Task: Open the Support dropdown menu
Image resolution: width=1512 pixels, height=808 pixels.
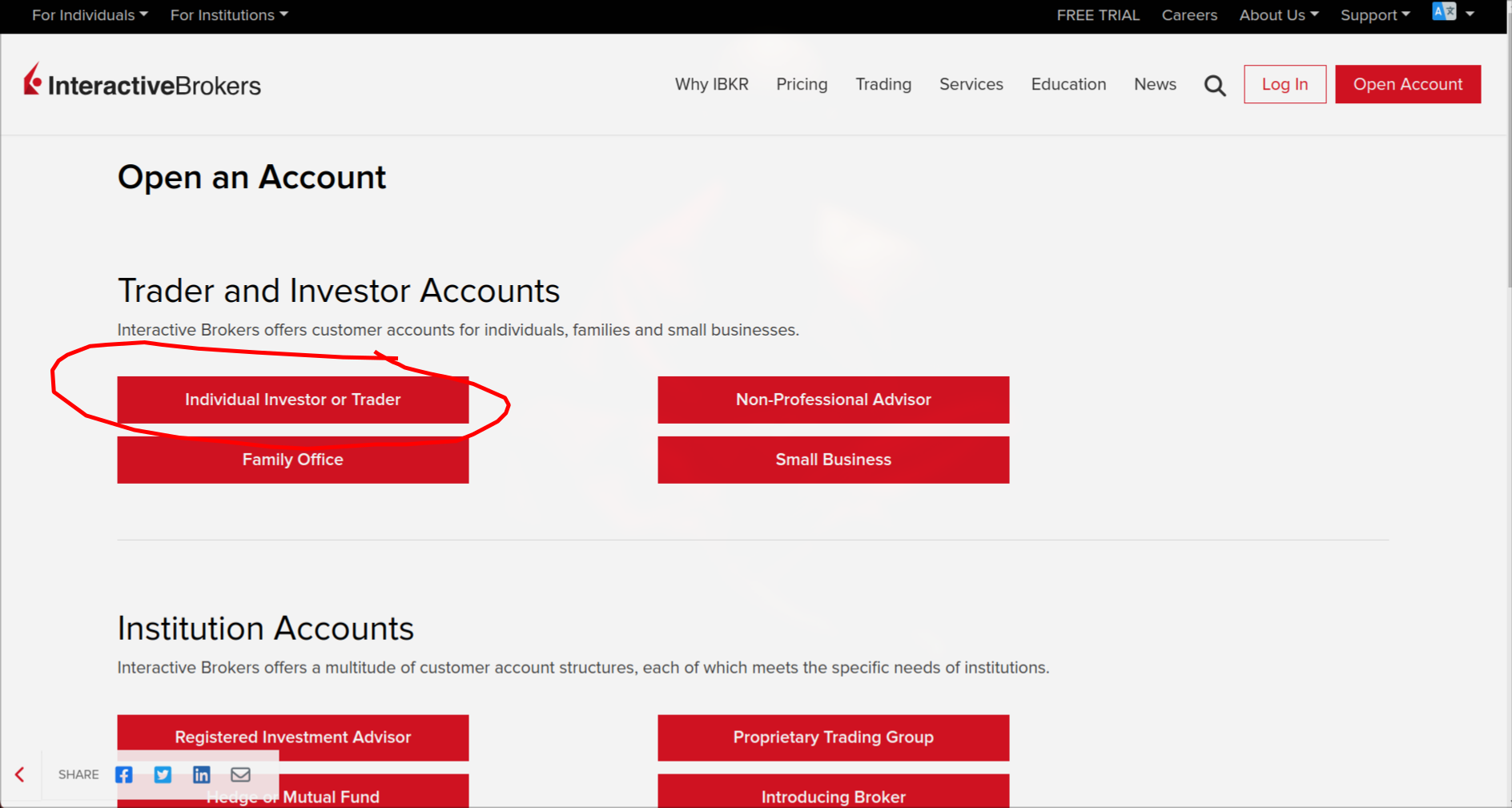Action: click(1374, 15)
